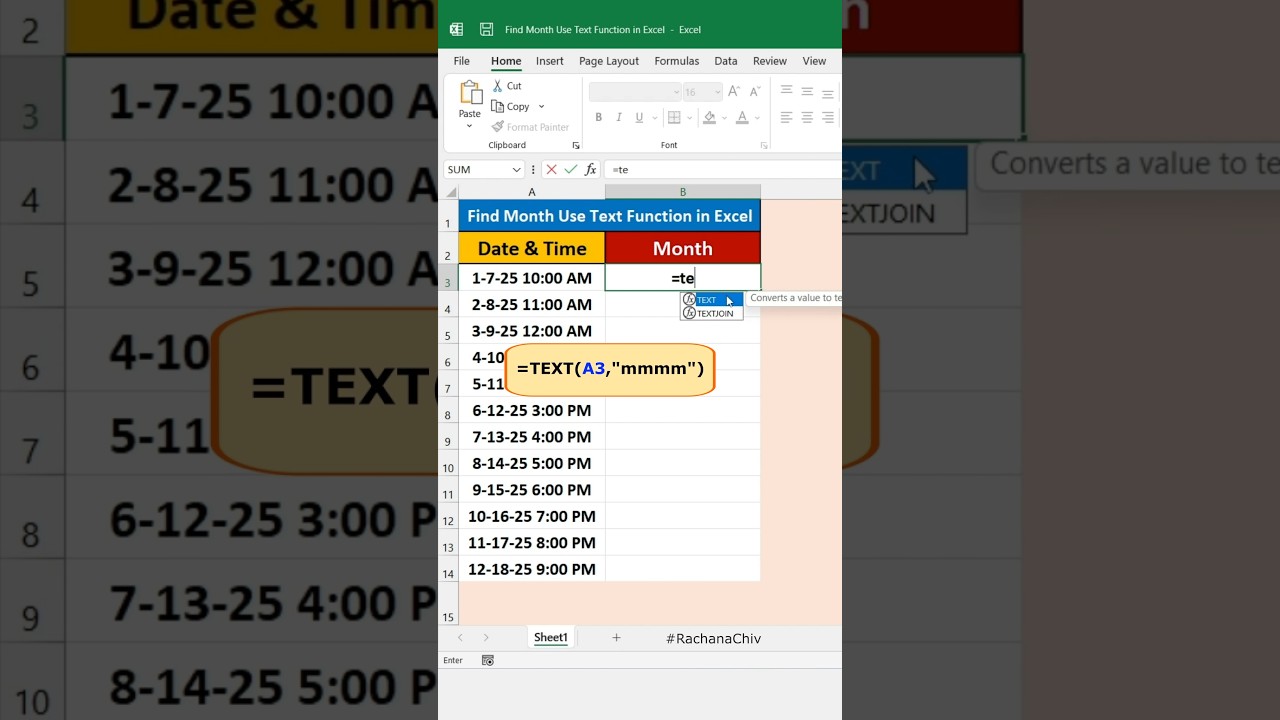
Task: Click Middle Align icon
Action: pos(807,92)
